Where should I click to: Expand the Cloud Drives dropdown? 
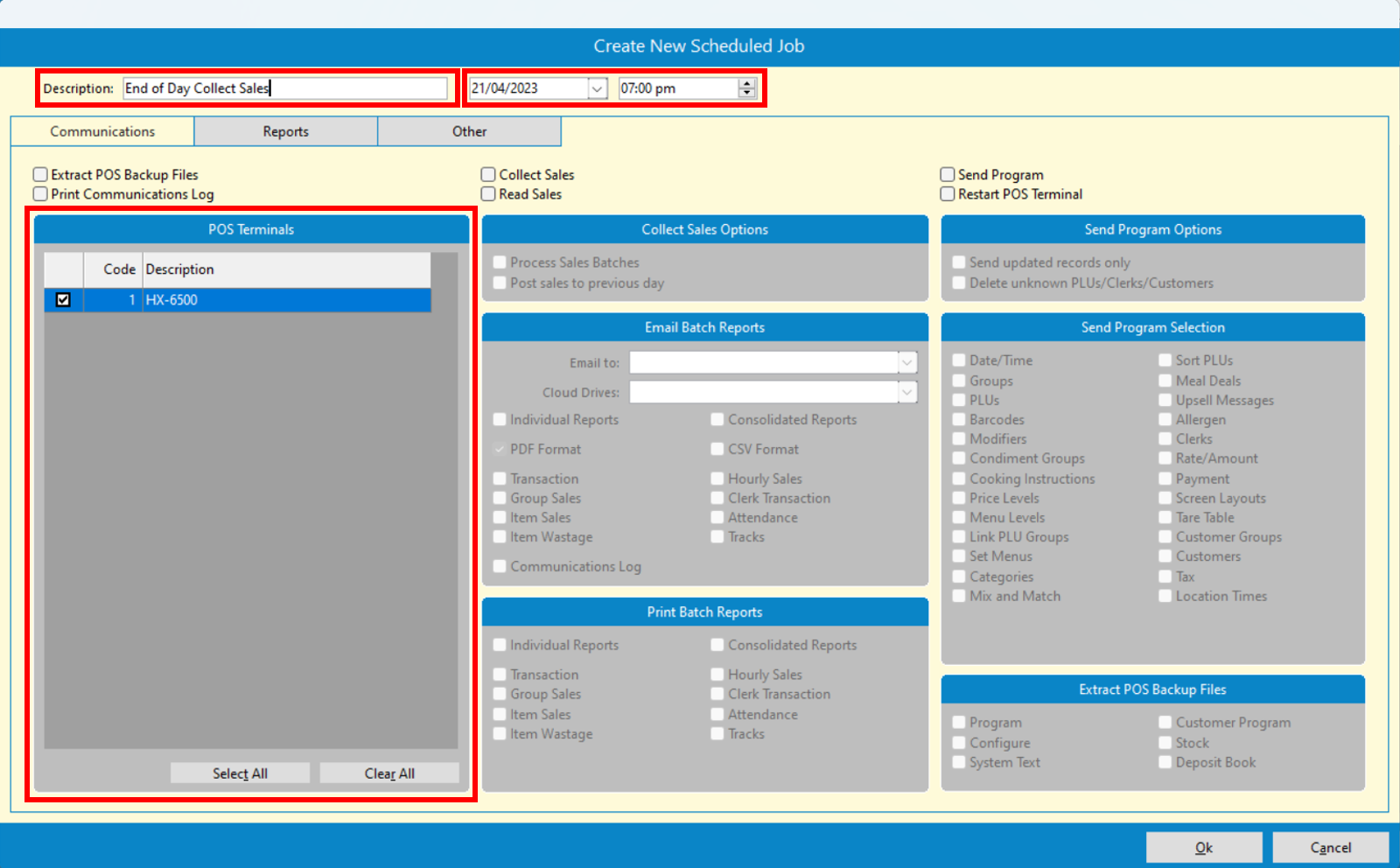pyautogui.click(x=907, y=393)
